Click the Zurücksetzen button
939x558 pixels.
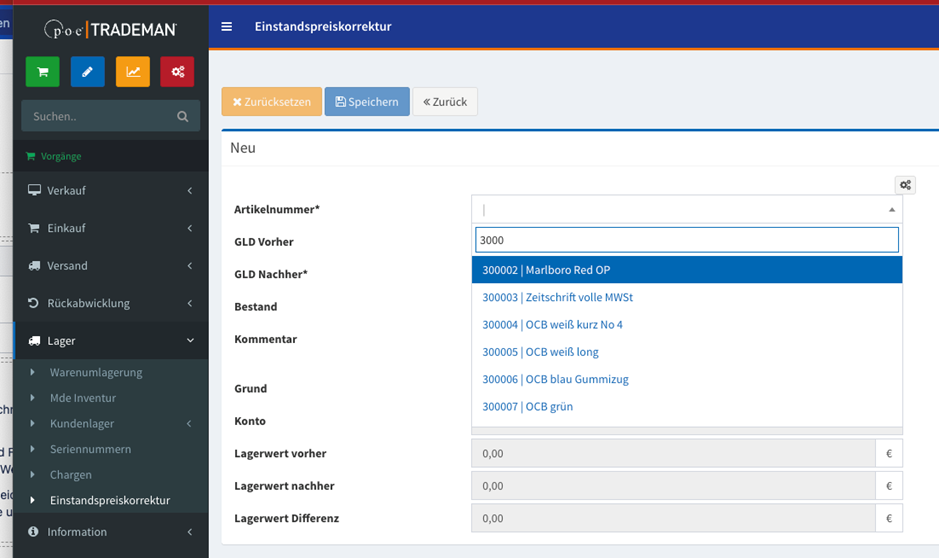[272, 102]
